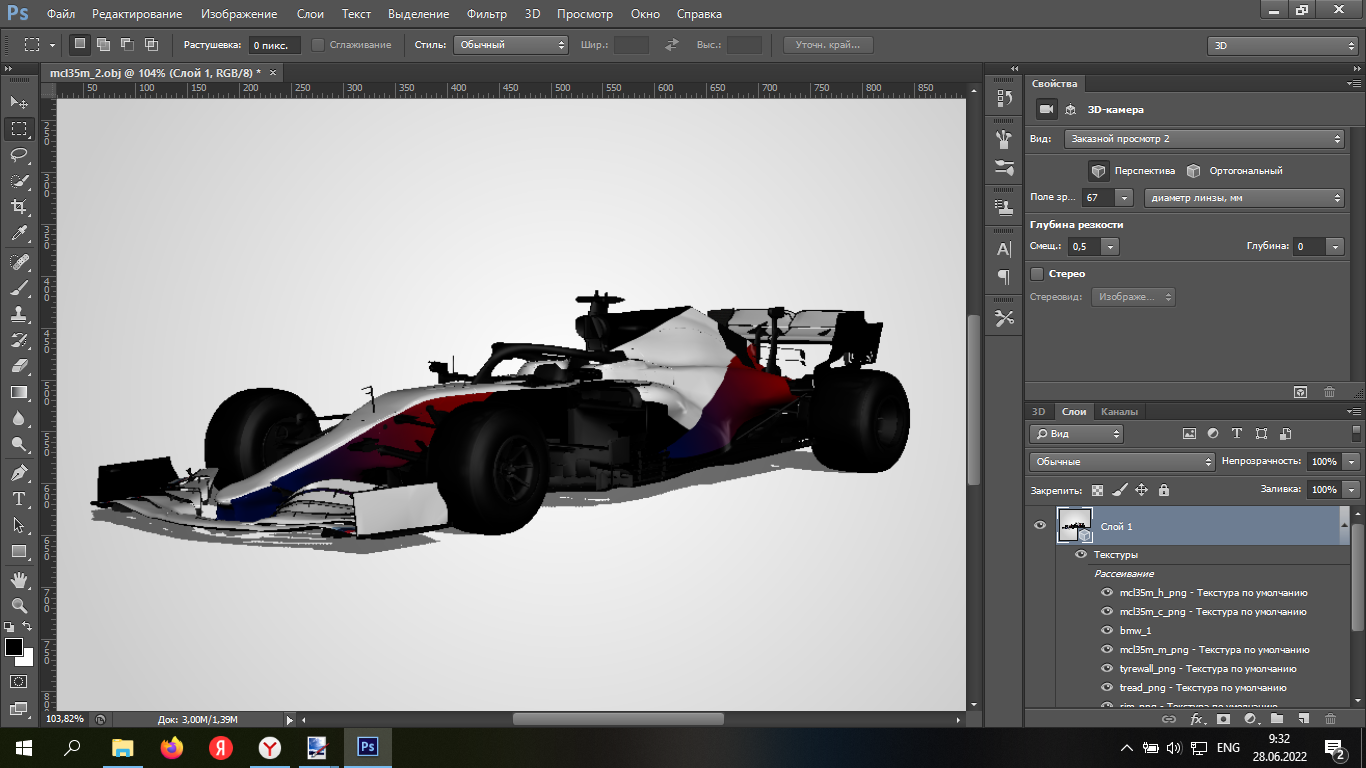Open the History panel icon
This screenshot has width=1366, height=768.
click(x=1004, y=98)
